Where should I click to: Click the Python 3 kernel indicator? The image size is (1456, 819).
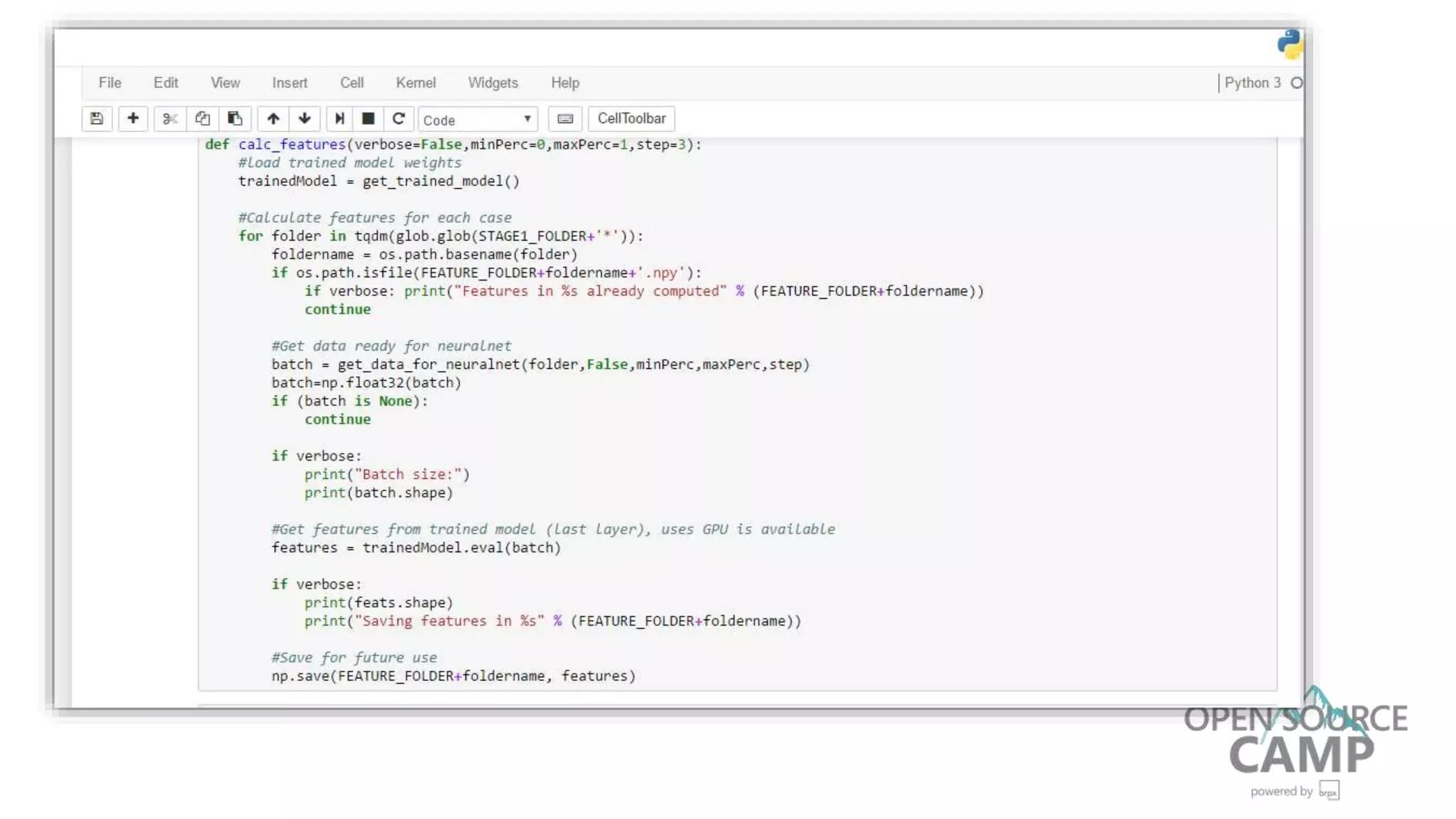(x=1253, y=82)
